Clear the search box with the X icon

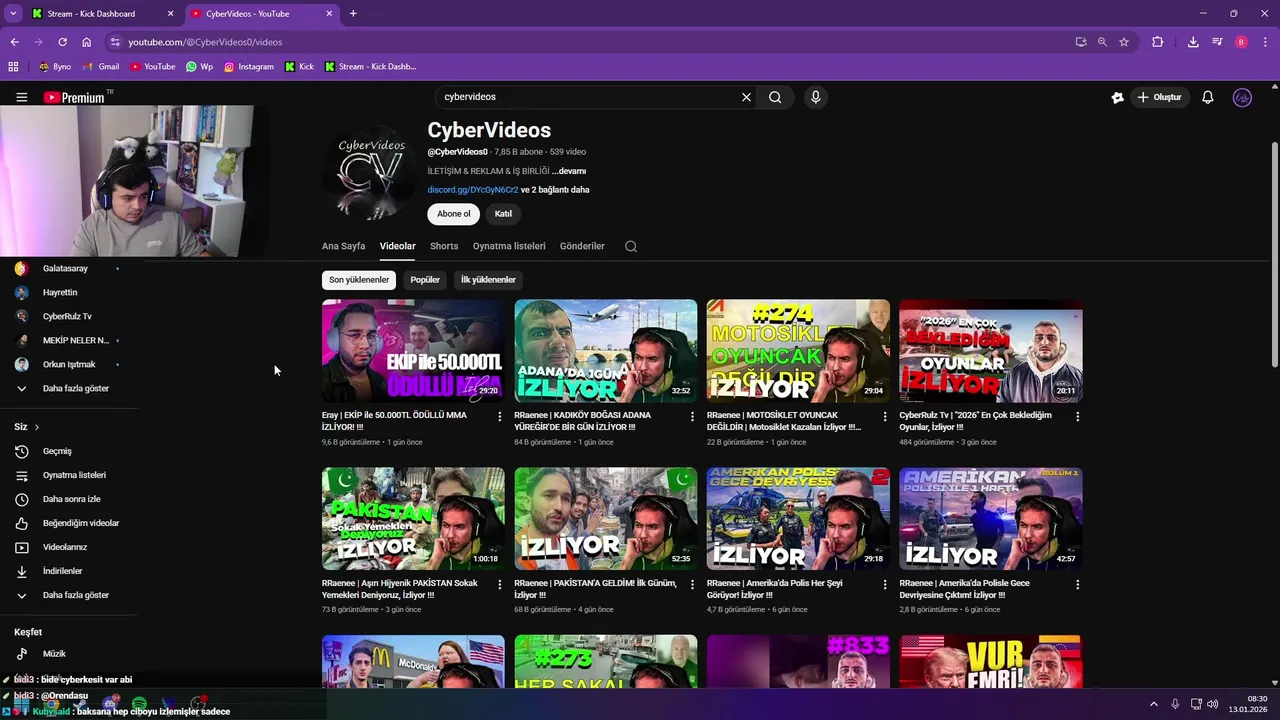746,97
